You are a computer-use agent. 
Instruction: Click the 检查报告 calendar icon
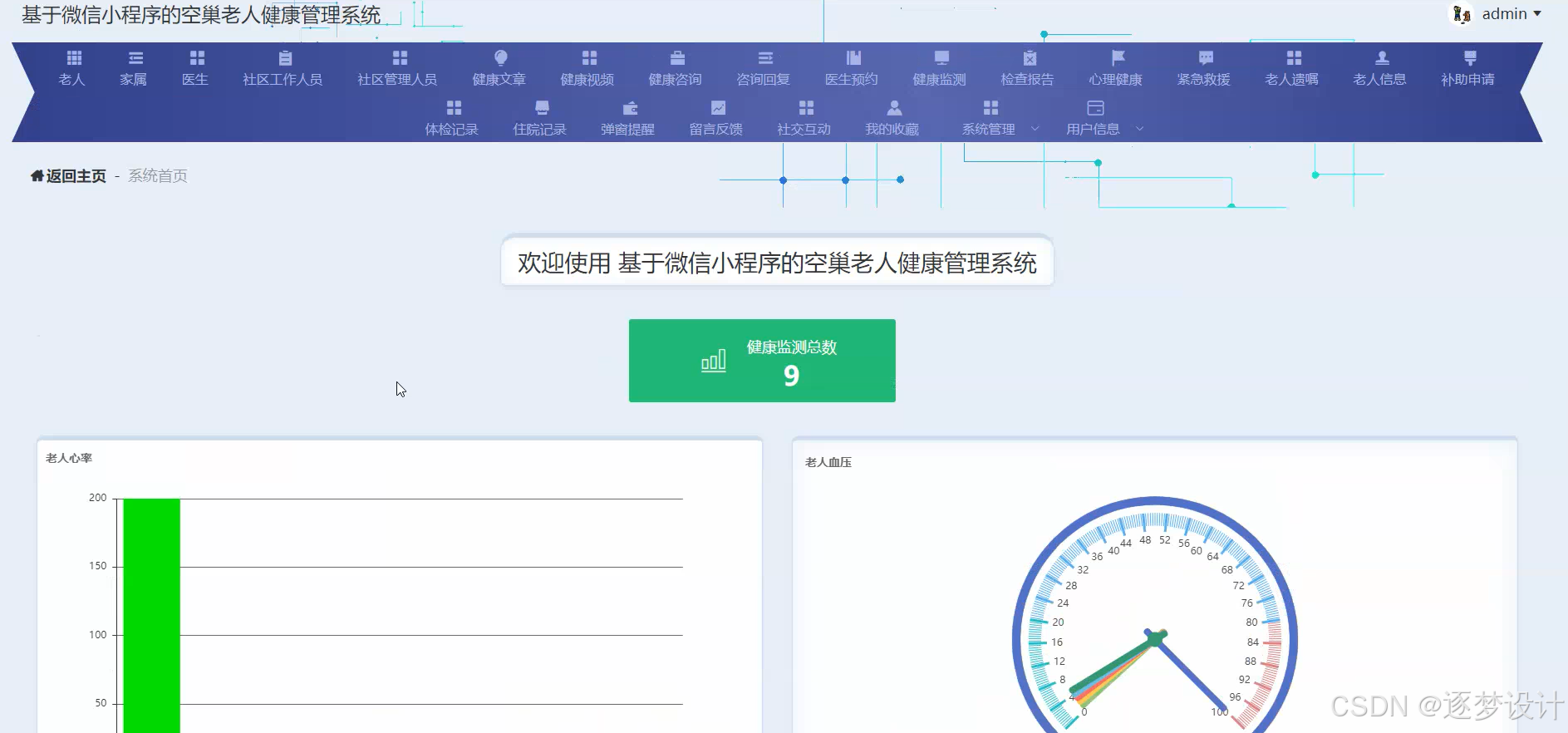pyautogui.click(x=1030, y=57)
